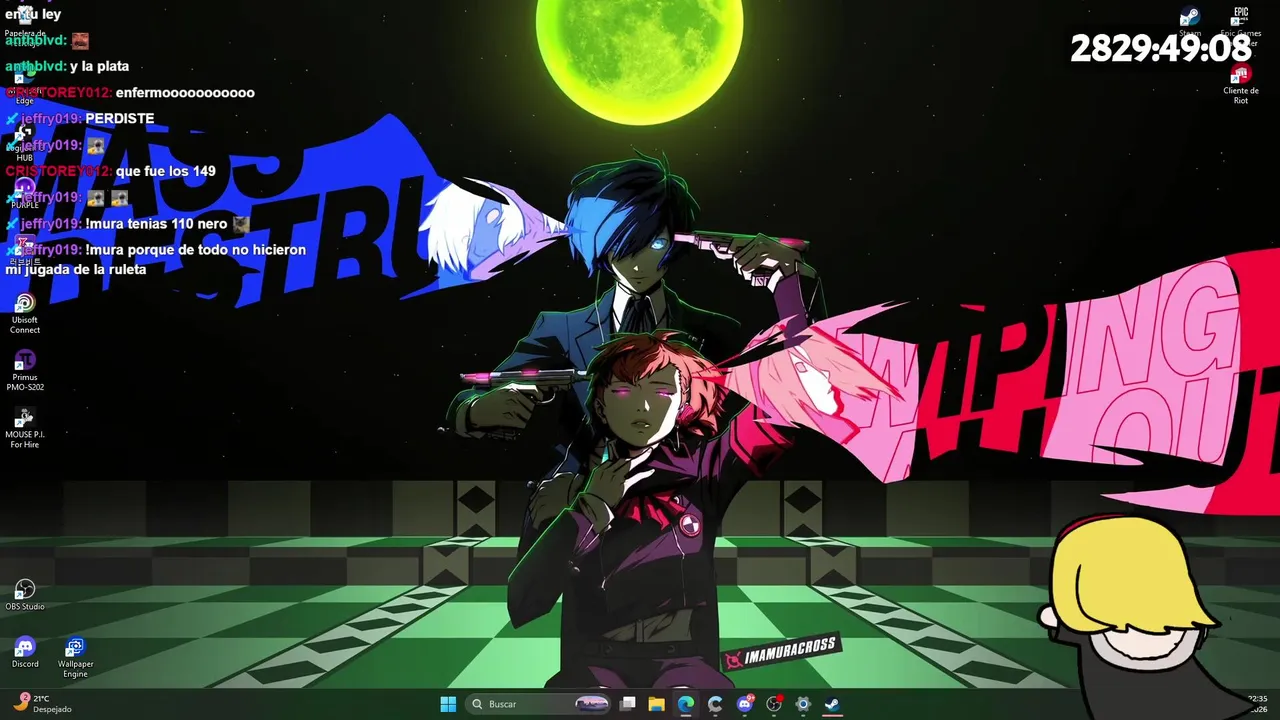Click chat message 'enfermooooooooooo'
This screenshot has height=720, width=1280.
pos(185,92)
